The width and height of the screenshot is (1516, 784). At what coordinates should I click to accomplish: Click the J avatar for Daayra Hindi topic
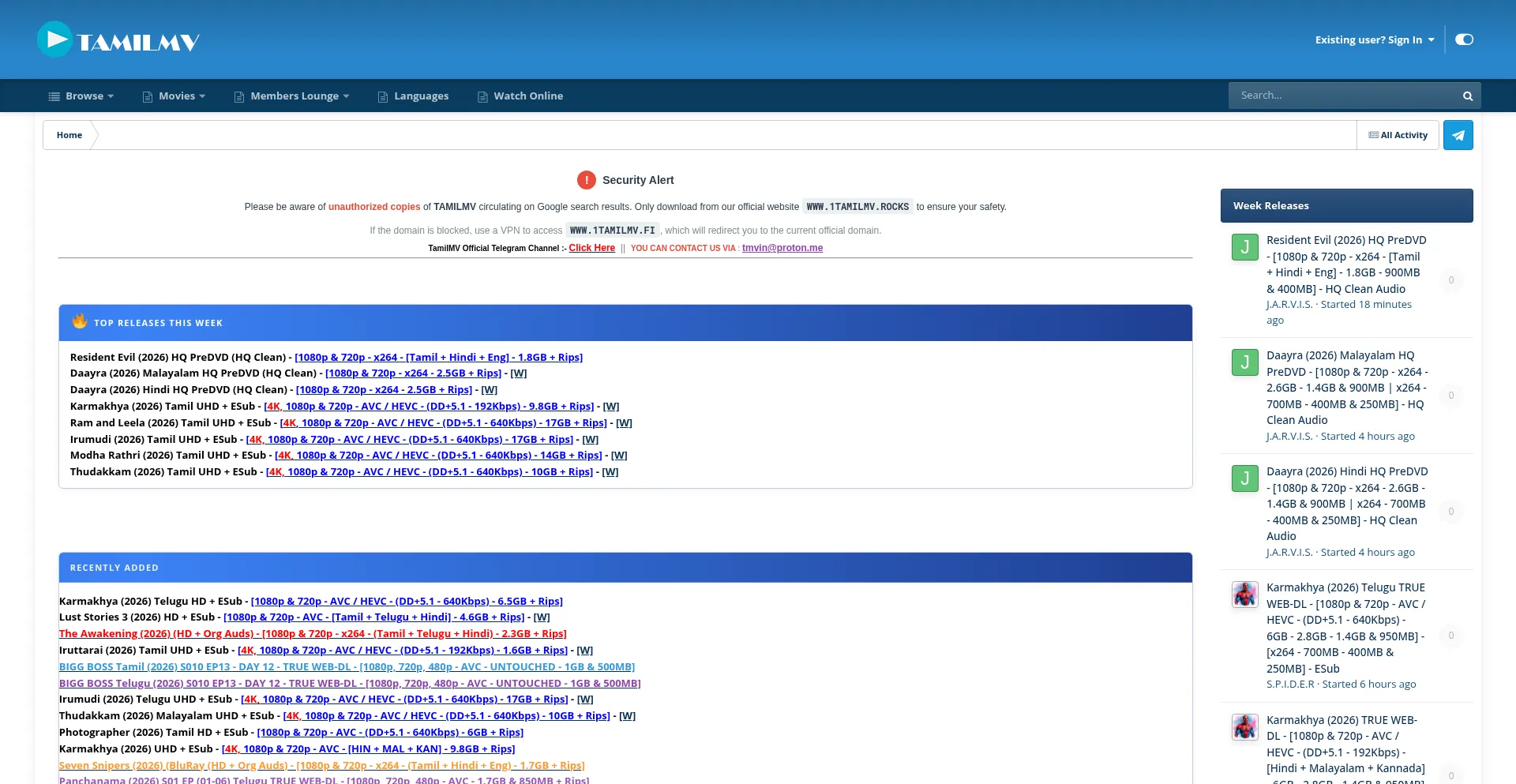pyautogui.click(x=1245, y=478)
